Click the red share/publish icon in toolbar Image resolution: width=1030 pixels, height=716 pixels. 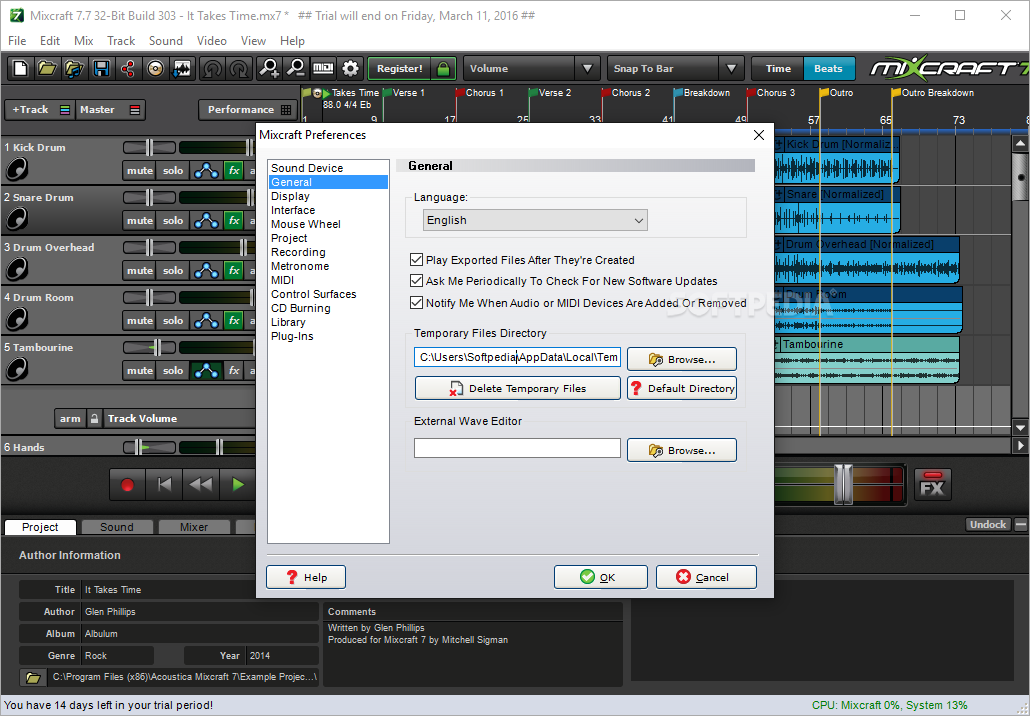click(x=128, y=68)
